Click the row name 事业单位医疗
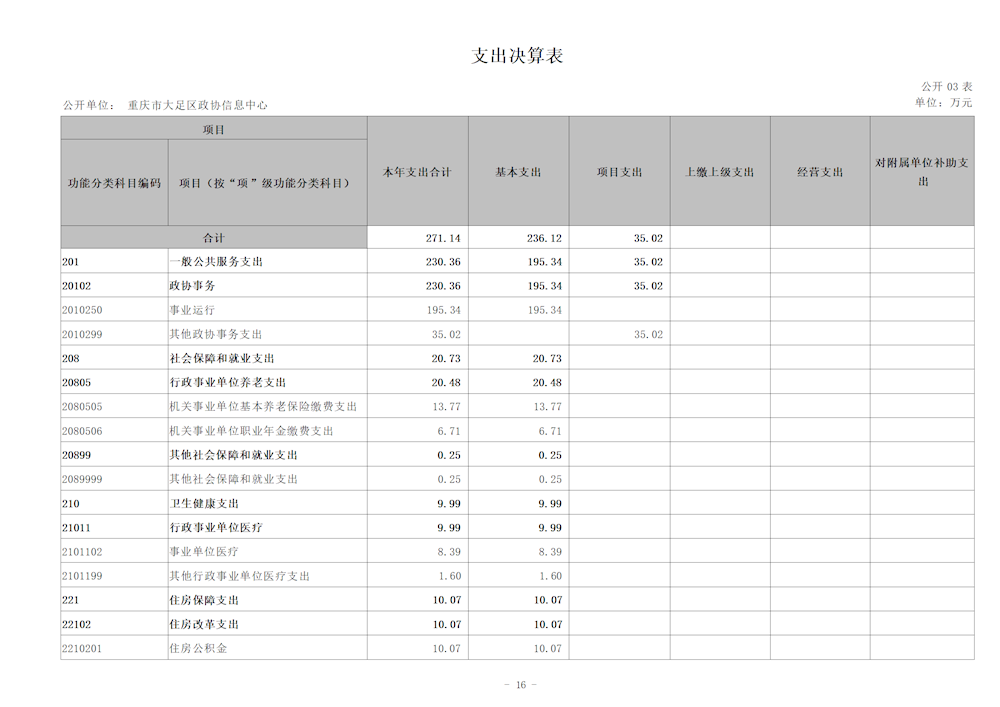This screenshot has height=707, width=1000. (x=204, y=552)
